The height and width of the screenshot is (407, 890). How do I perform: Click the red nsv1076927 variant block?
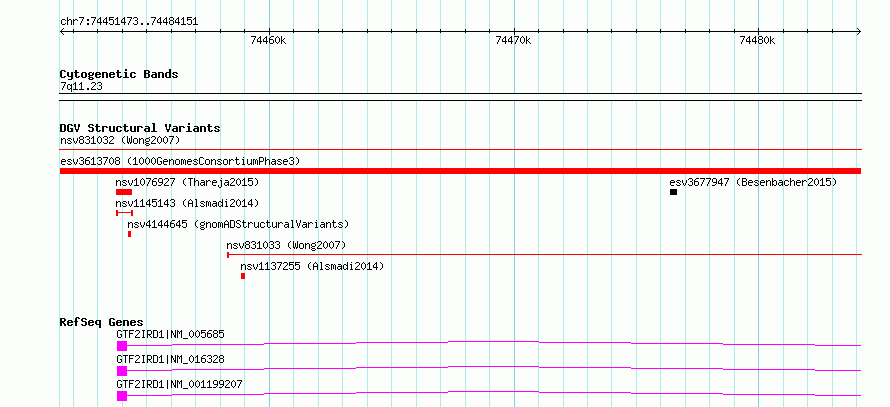click(124, 192)
